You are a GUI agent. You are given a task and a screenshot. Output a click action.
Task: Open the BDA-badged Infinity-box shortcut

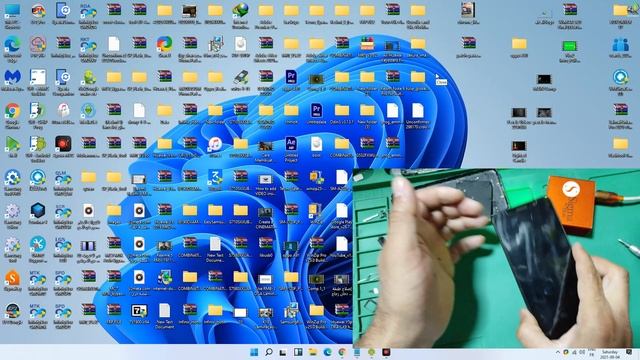coord(89,11)
